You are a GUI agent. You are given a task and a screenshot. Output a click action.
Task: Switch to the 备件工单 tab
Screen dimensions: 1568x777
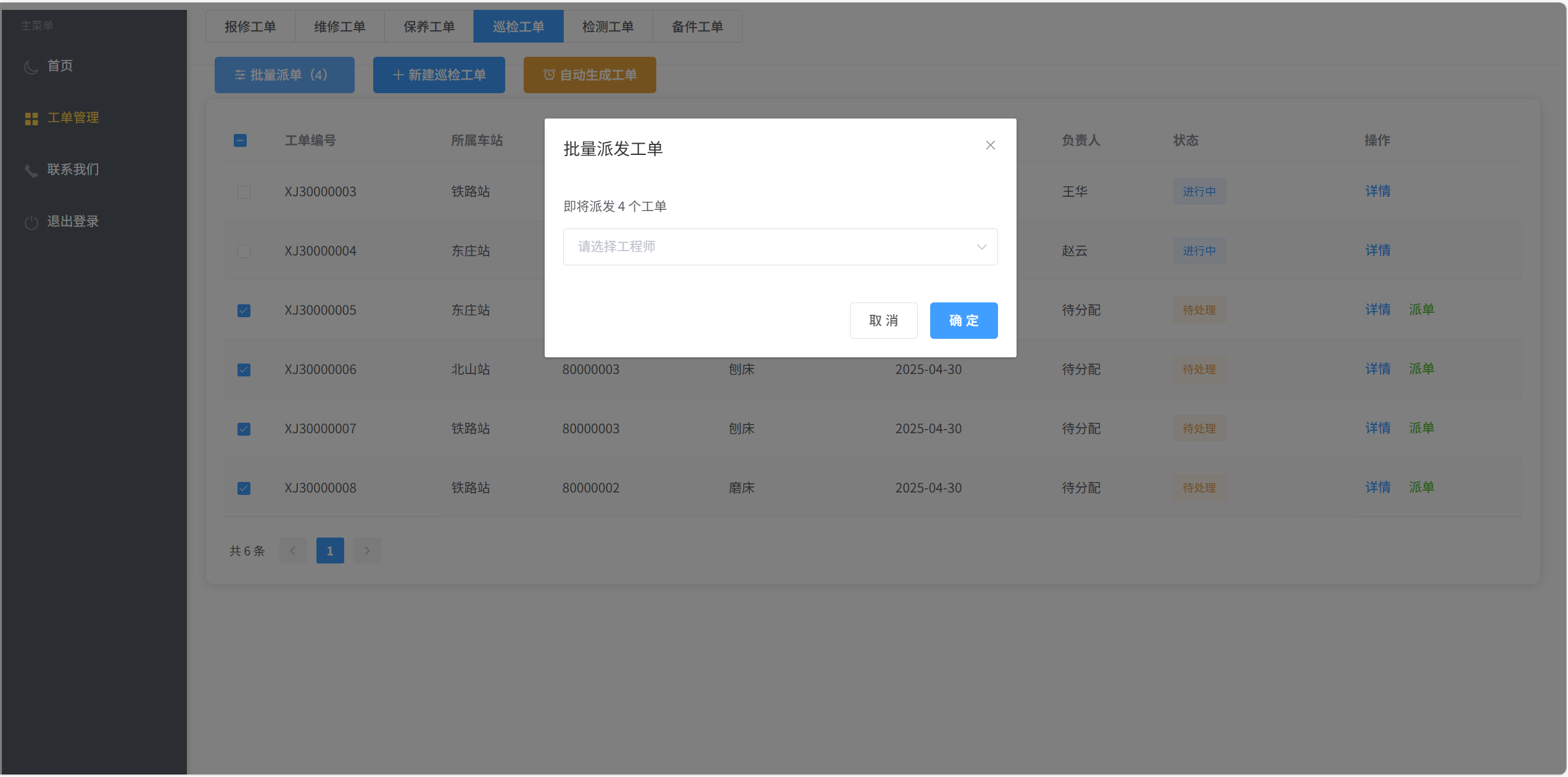pyautogui.click(x=697, y=27)
